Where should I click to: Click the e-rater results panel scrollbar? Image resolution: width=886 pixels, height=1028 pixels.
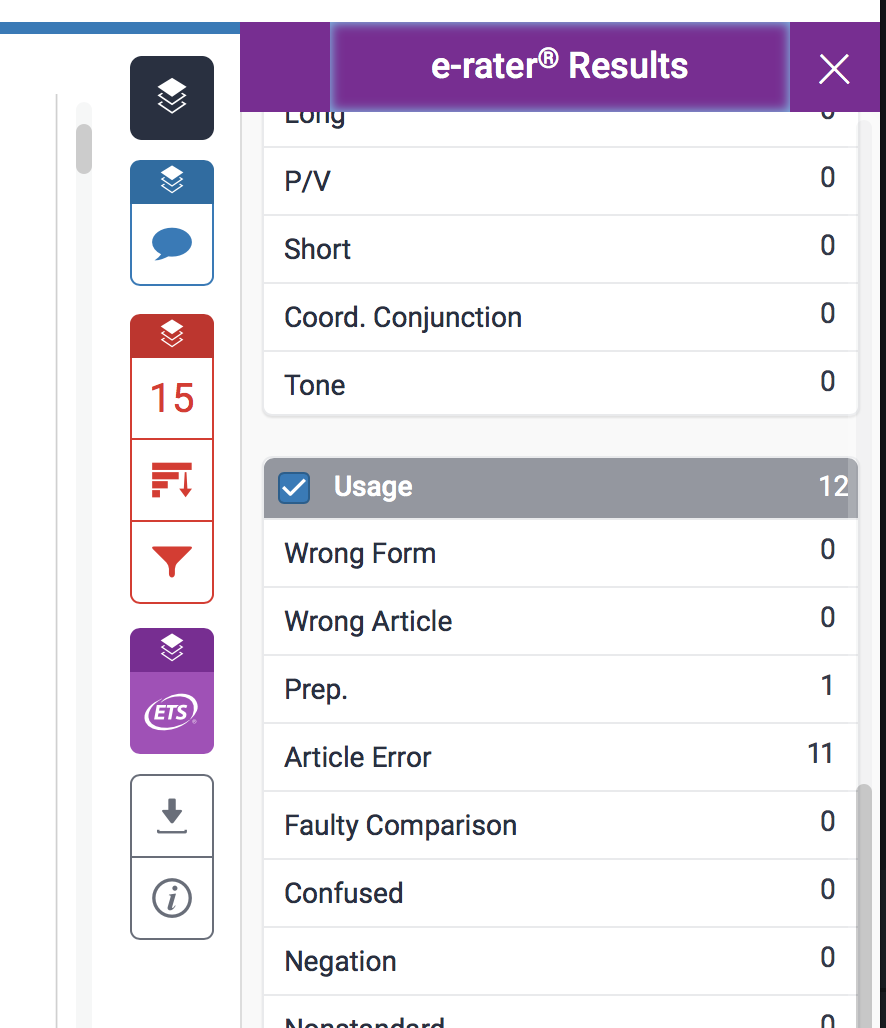[x=864, y=900]
